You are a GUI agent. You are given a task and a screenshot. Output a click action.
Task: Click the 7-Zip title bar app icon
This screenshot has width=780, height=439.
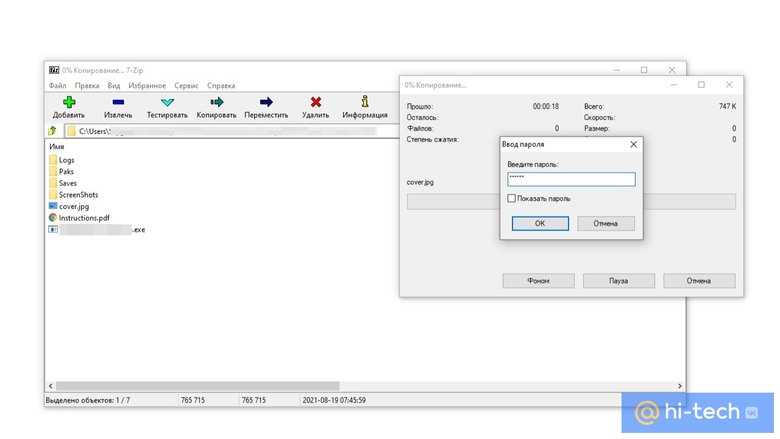coord(54,70)
